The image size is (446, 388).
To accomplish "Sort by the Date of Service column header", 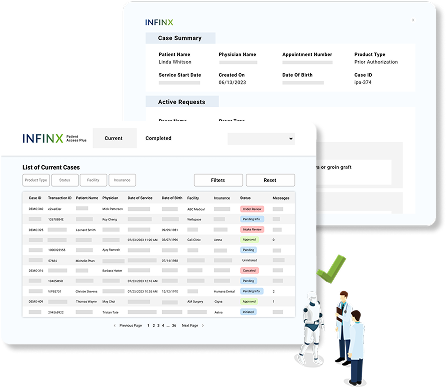I will (x=140, y=198).
